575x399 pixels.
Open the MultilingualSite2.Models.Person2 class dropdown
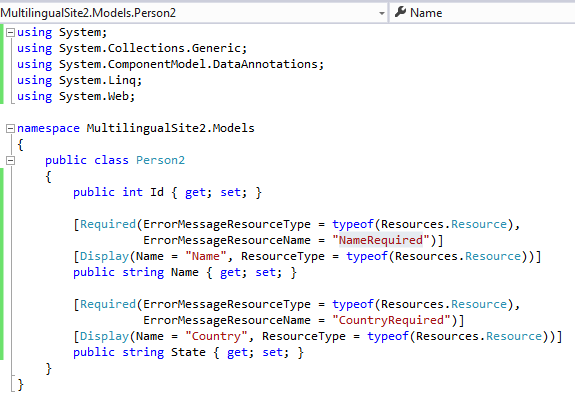click(193, 13)
